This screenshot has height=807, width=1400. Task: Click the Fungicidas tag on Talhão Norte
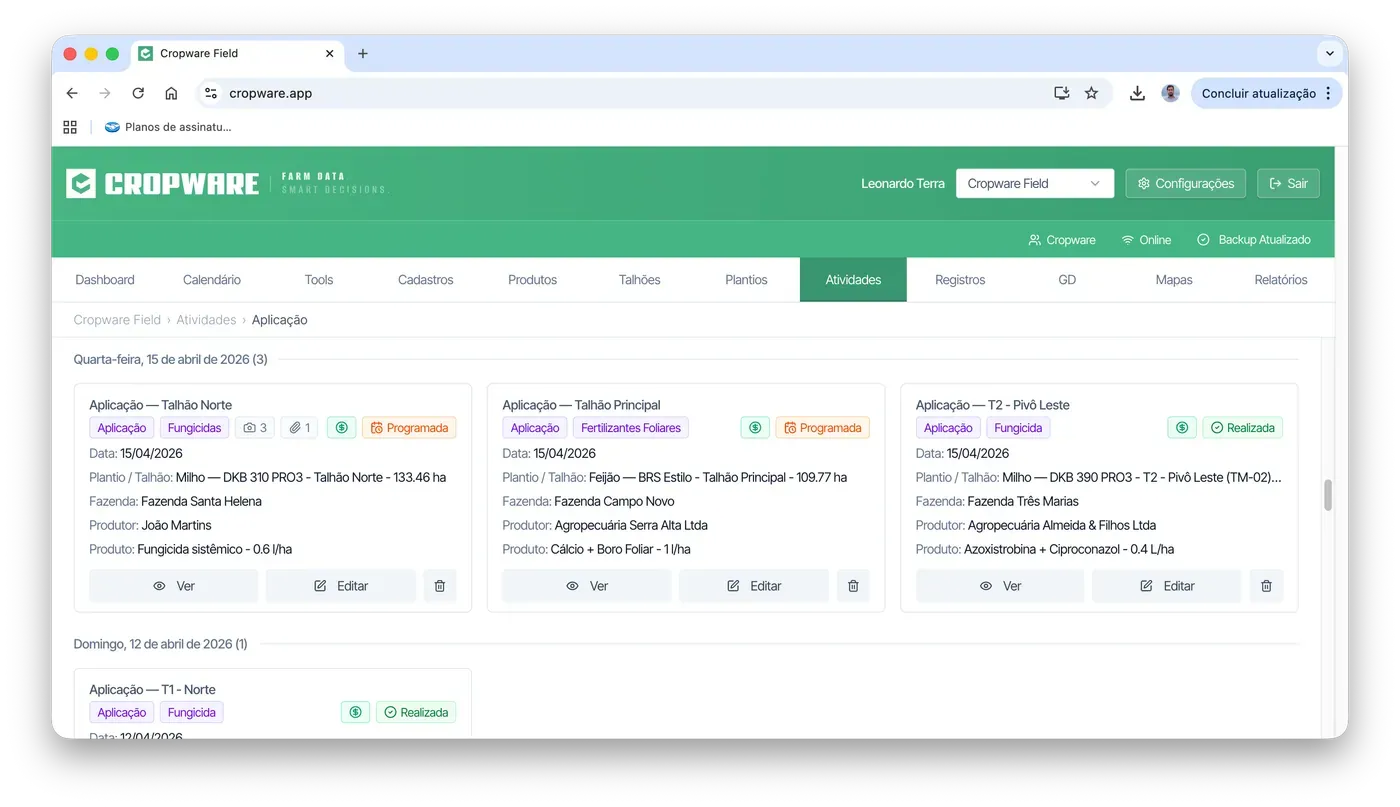[194, 428]
